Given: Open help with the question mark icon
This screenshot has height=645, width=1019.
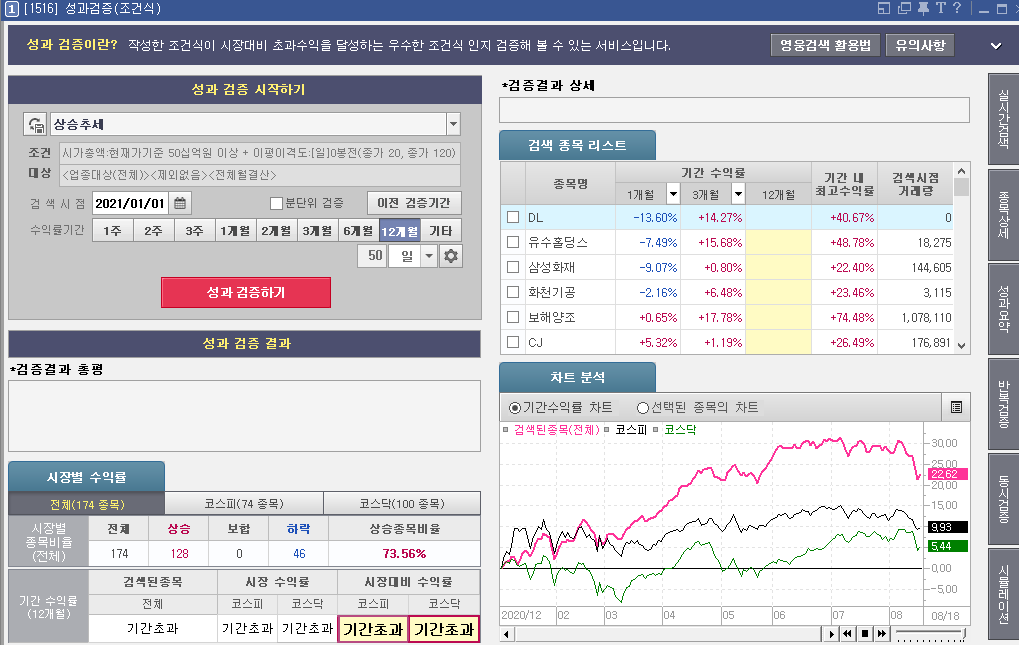Looking at the screenshot, I should (x=957, y=8).
